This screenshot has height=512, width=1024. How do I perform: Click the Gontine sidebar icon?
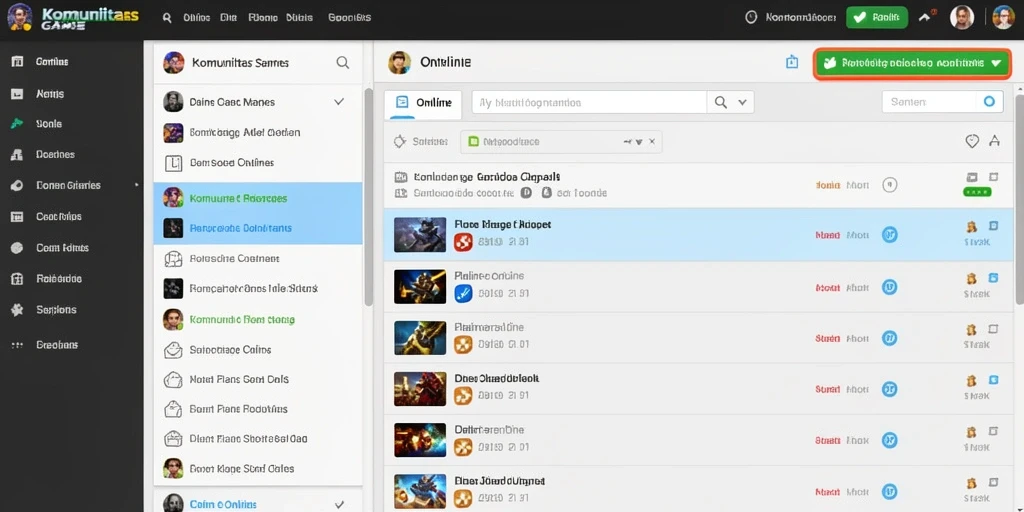18,61
